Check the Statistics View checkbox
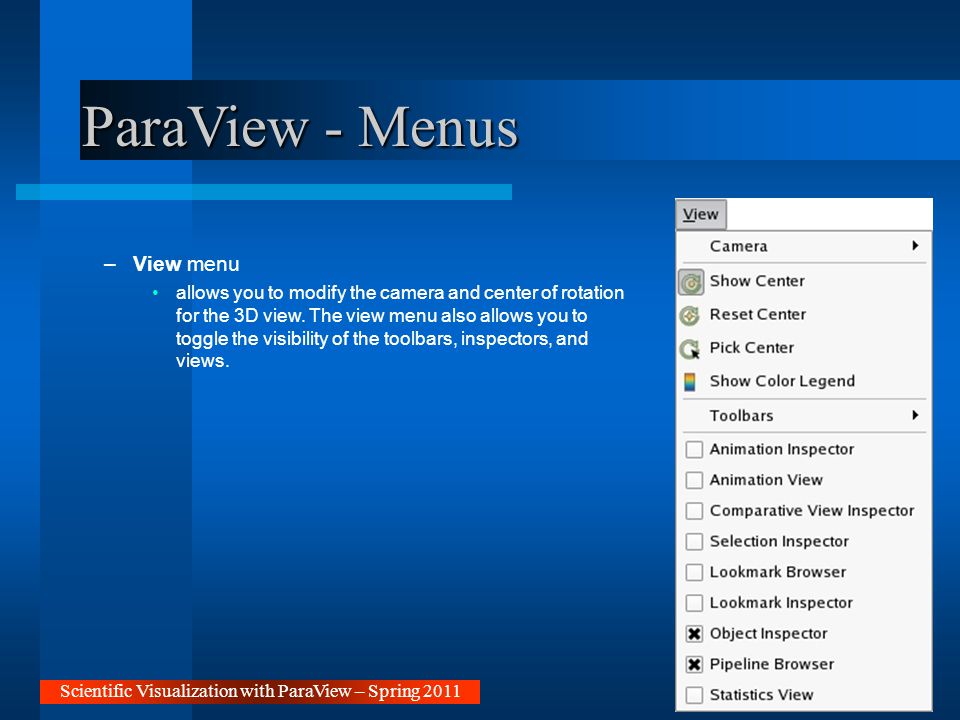 (x=694, y=695)
